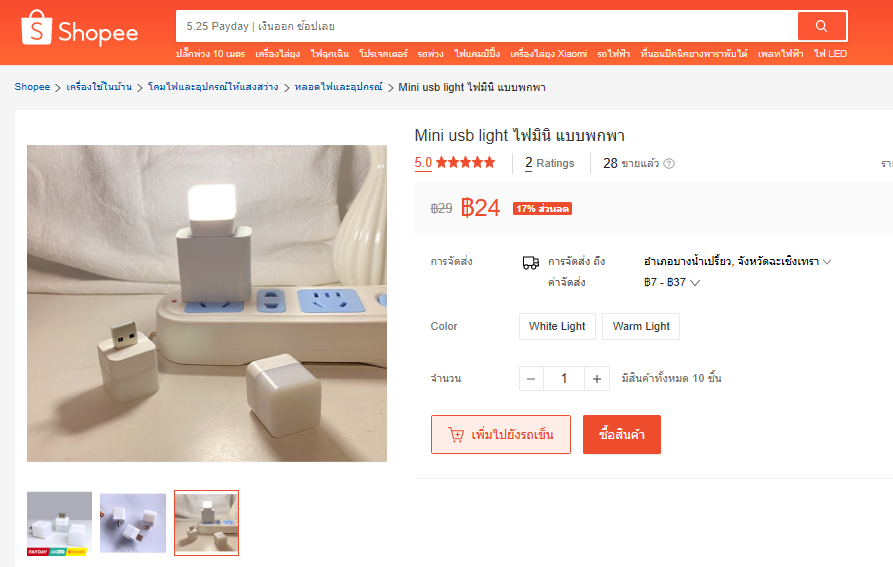Click the 2 Ratings link
Image resolution: width=893 pixels, height=567 pixels.
(550, 163)
